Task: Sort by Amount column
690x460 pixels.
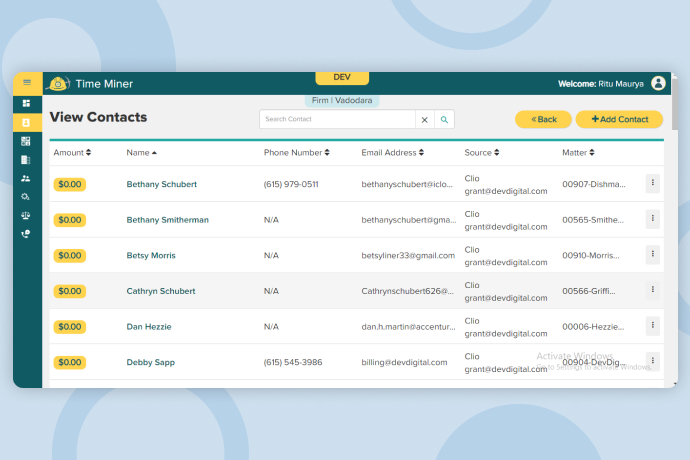Action: click(72, 152)
